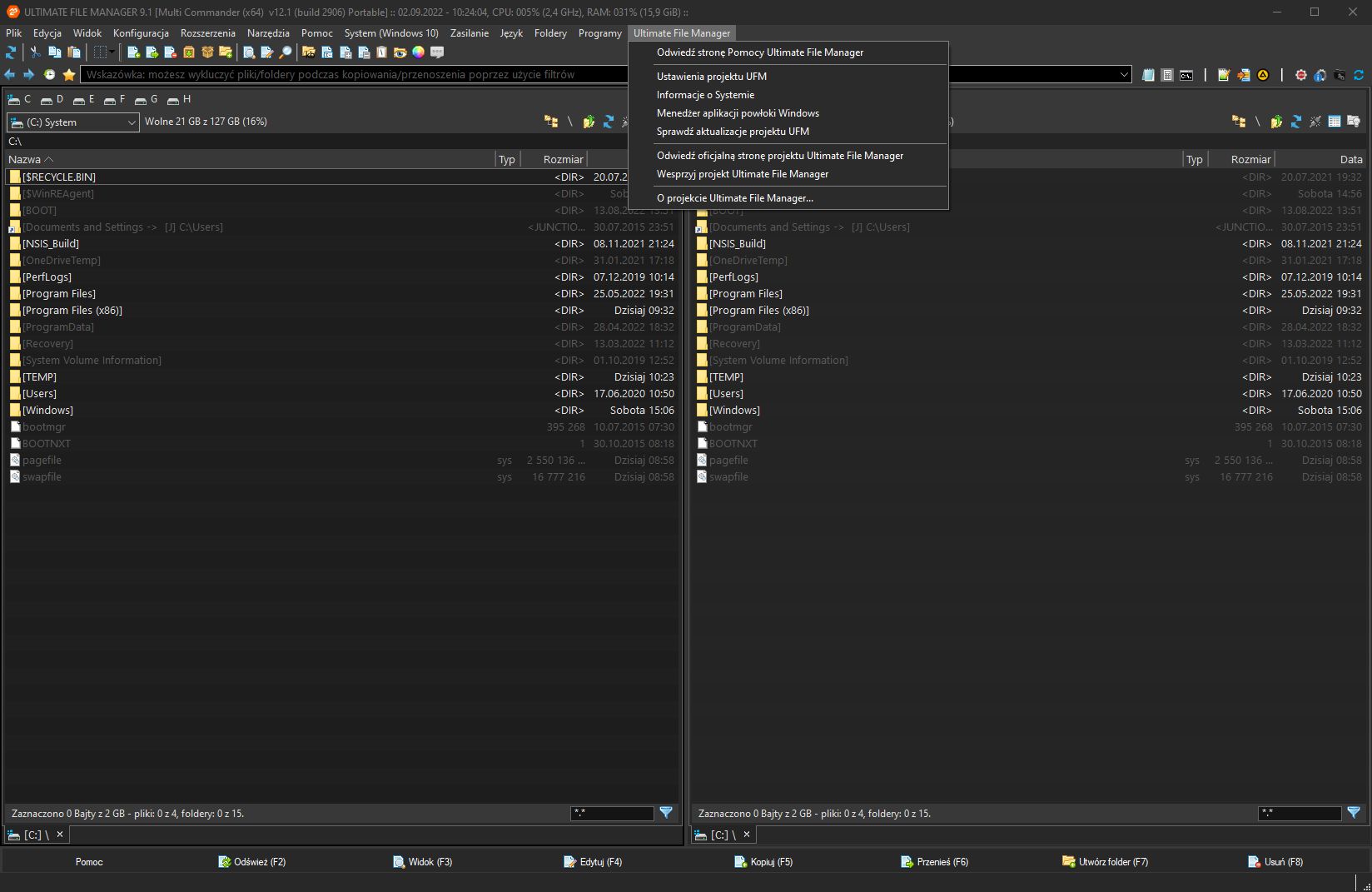Click the magnifier search files icon
The height and width of the screenshot is (892, 1372).
[x=286, y=52]
